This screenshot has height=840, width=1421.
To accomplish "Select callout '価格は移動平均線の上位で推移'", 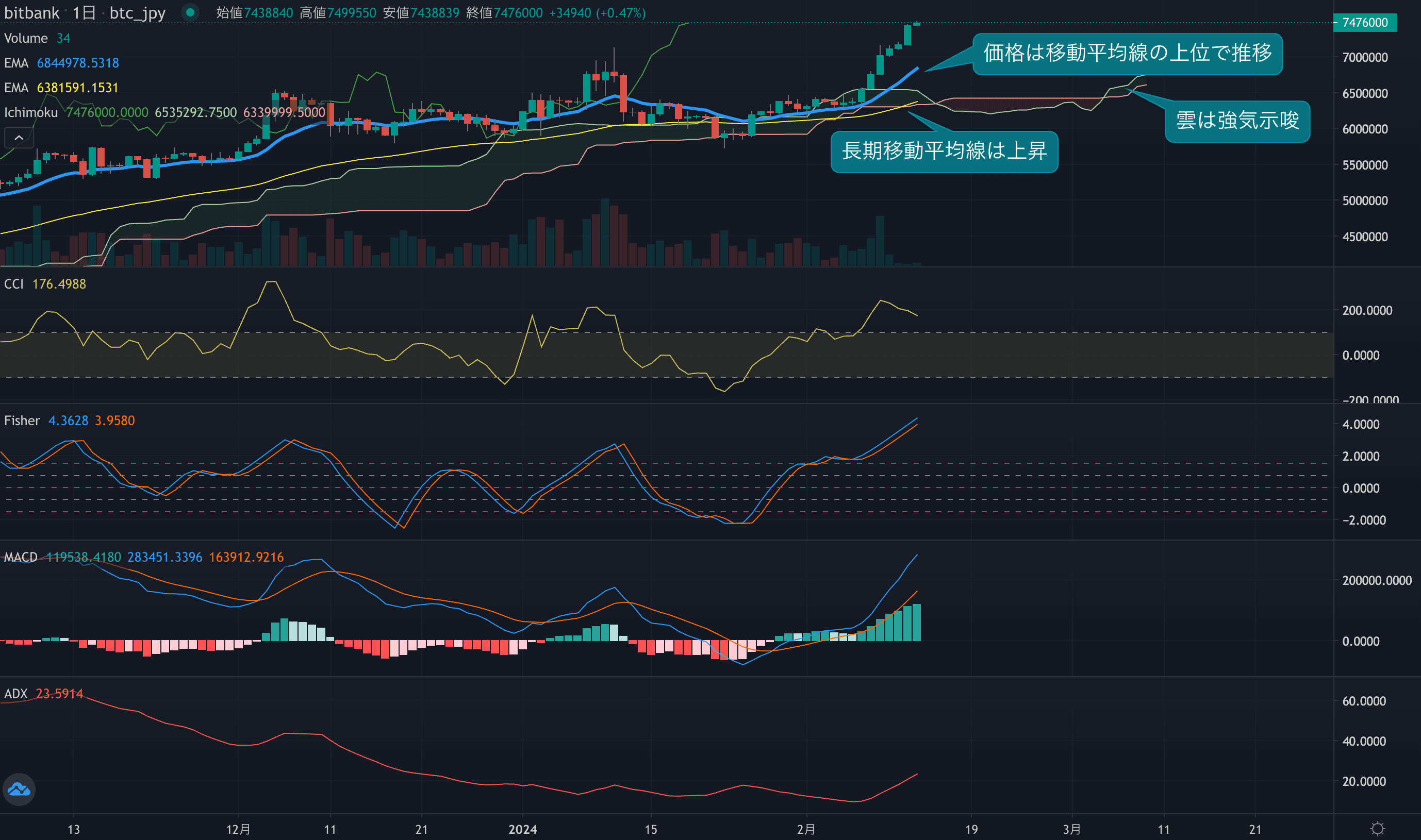I will [1127, 54].
